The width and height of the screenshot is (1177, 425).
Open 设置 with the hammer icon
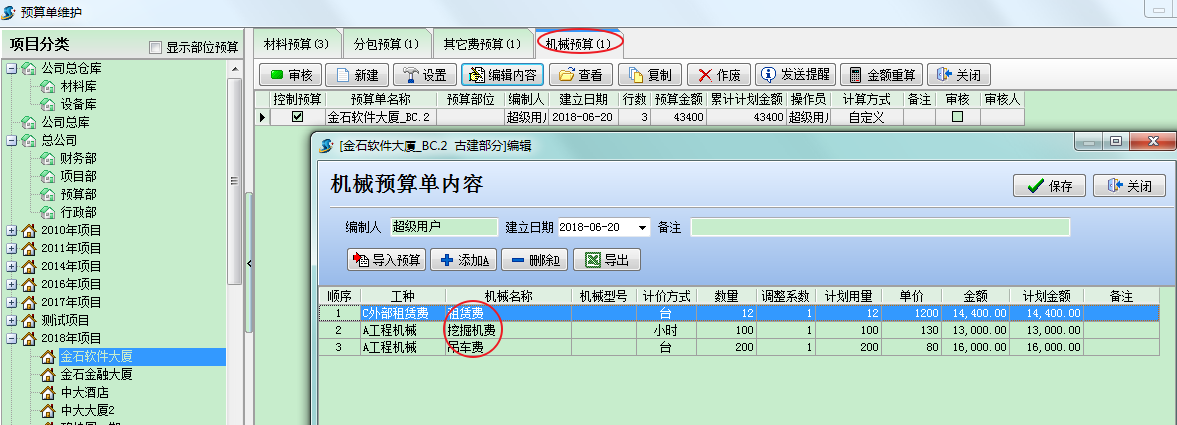click(424, 74)
